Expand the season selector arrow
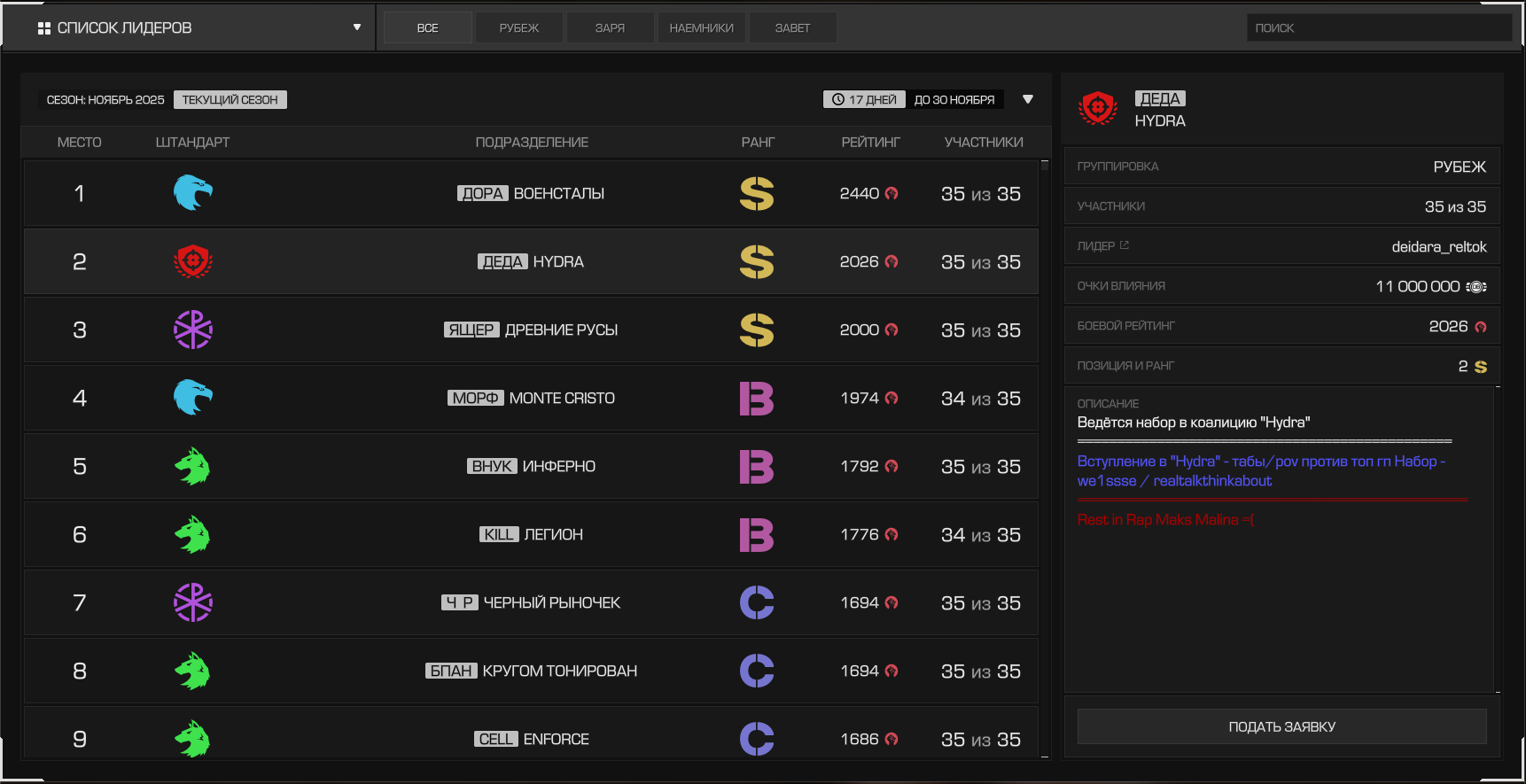 1028,99
